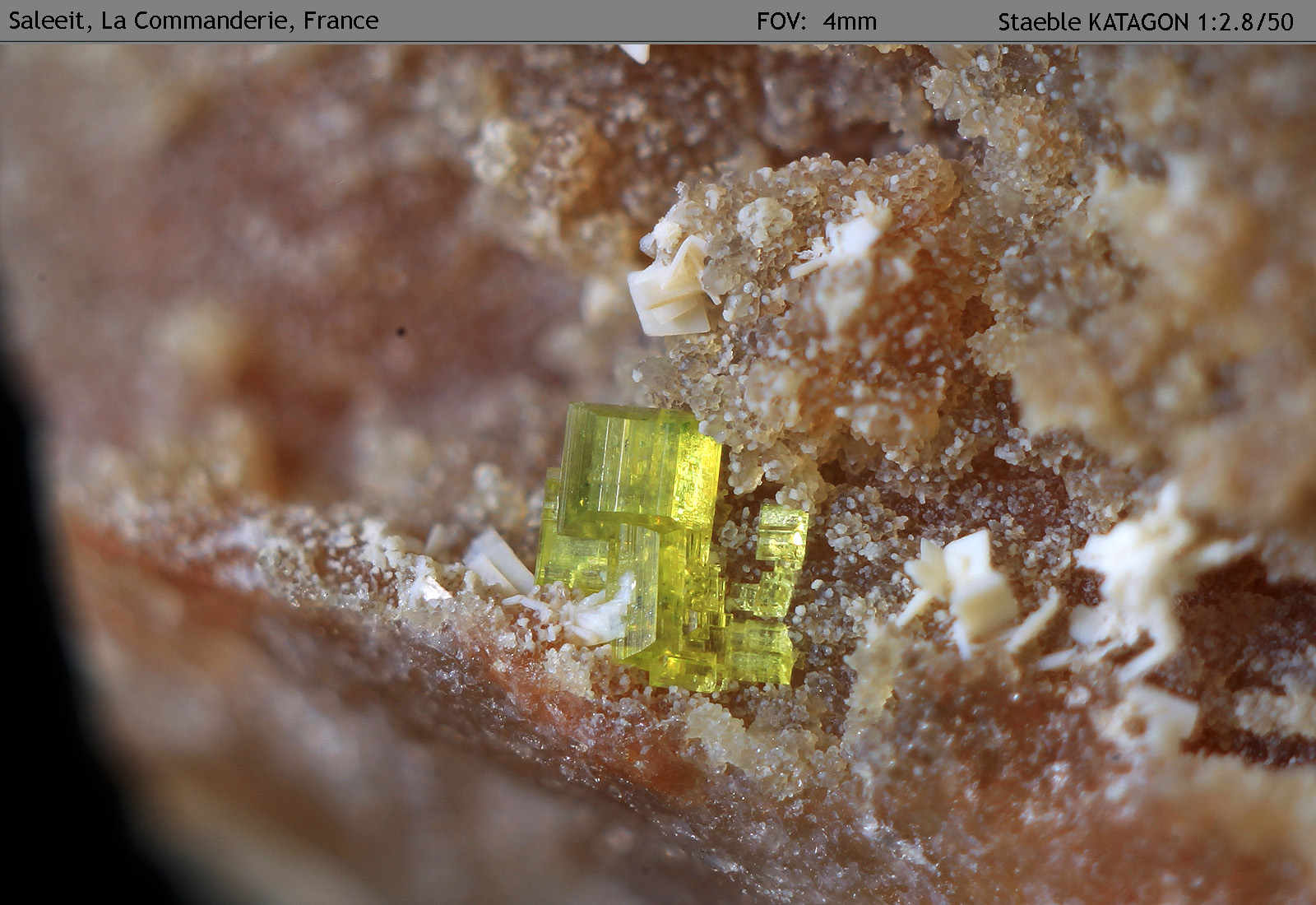1316x905 pixels.
Task: Click the 'FOV:' label in header
Action: click(781, 21)
